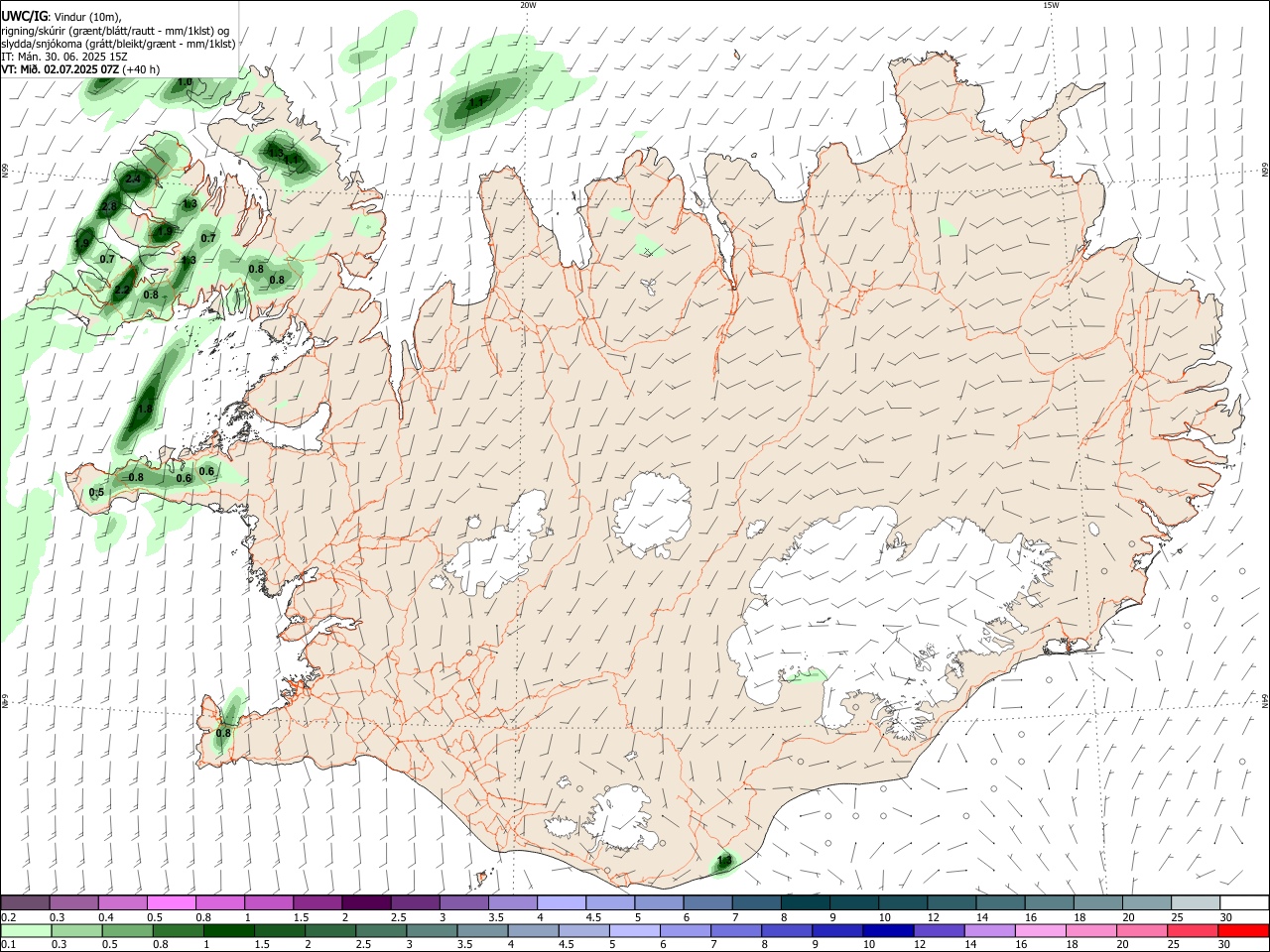1270x952 pixels.
Task: Click the '30' label under purple-toned scale
Action: tap(1226, 917)
